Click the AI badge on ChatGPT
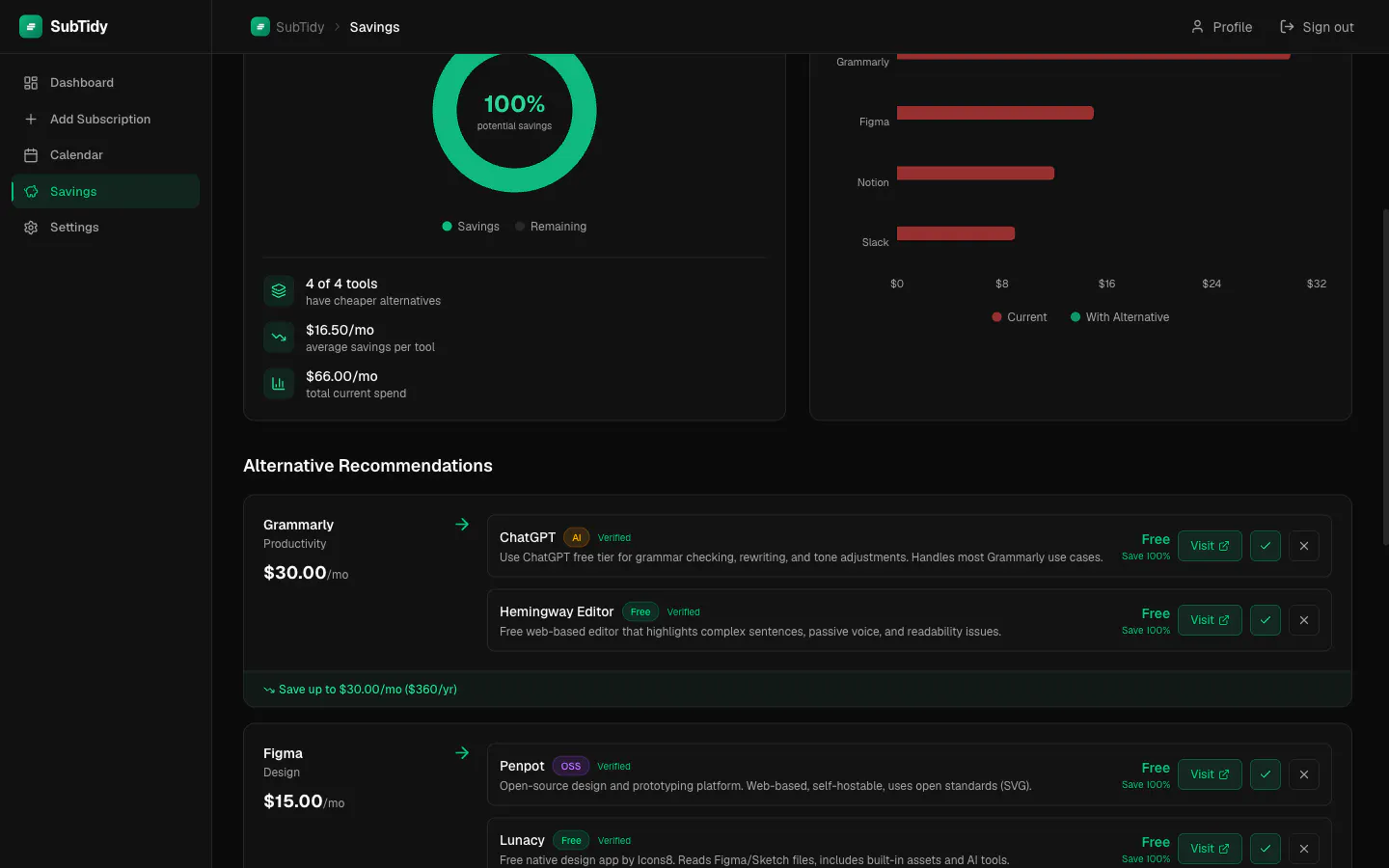Screen dimensions: 1389x868 [577, 538]
